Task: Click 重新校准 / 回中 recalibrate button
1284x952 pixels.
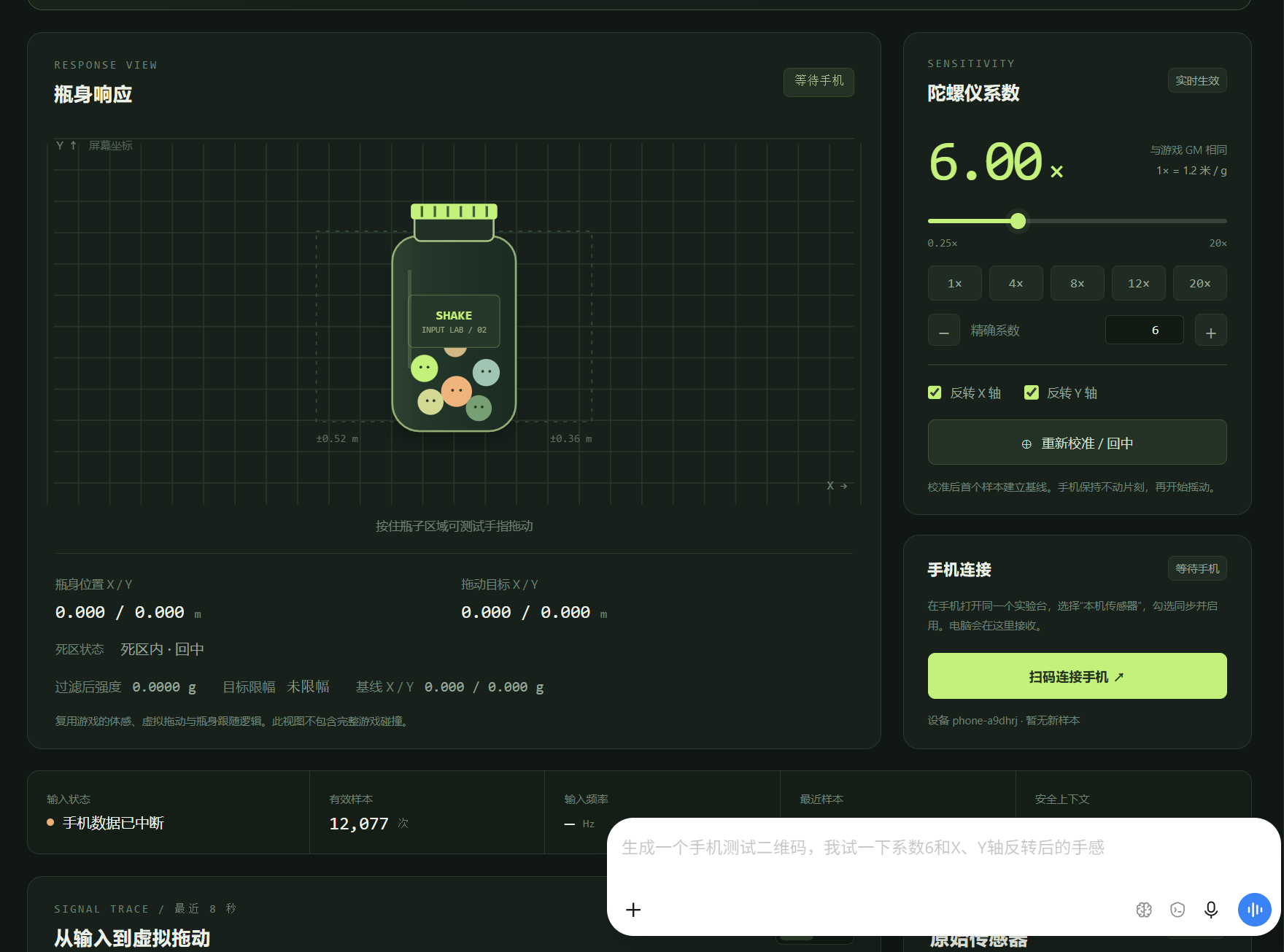Action: coord(1078,442)
